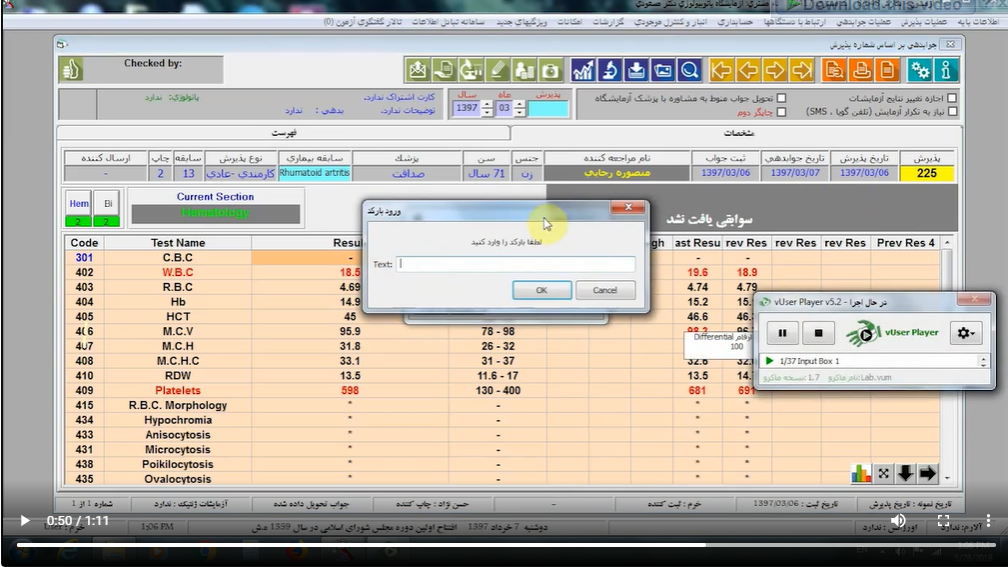Click the orange printer icon
Screen dimensions: 1008x567
coord(860,70)
